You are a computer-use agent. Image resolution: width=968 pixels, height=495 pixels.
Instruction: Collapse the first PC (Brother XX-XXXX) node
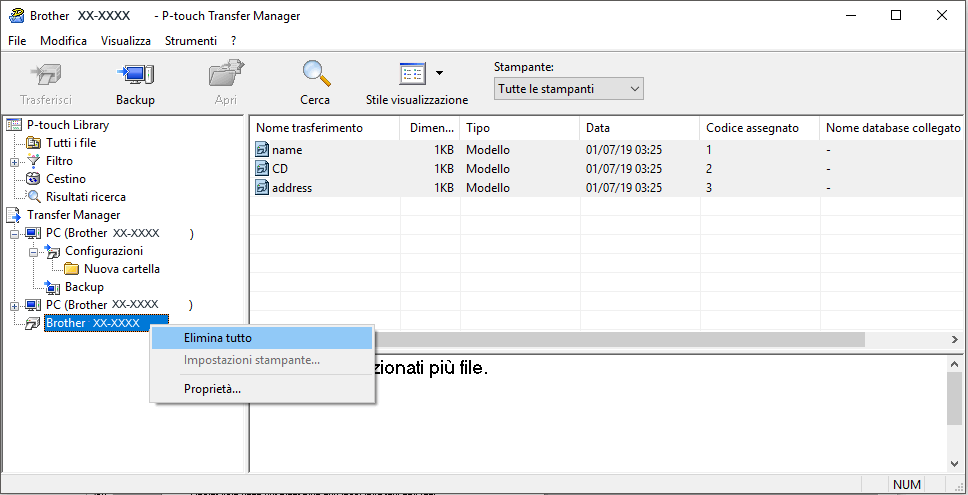14,234
